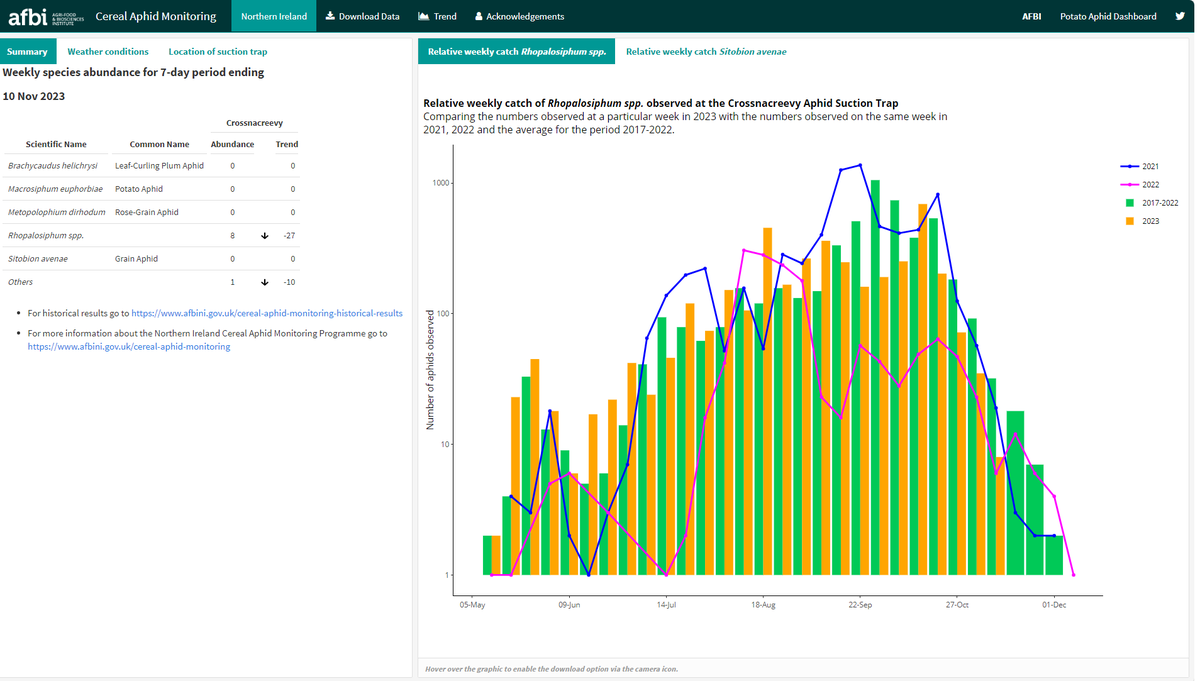Select the Location of suction trap tab
This screenshot has width=1200, height=681.
[x=217, y=51]
